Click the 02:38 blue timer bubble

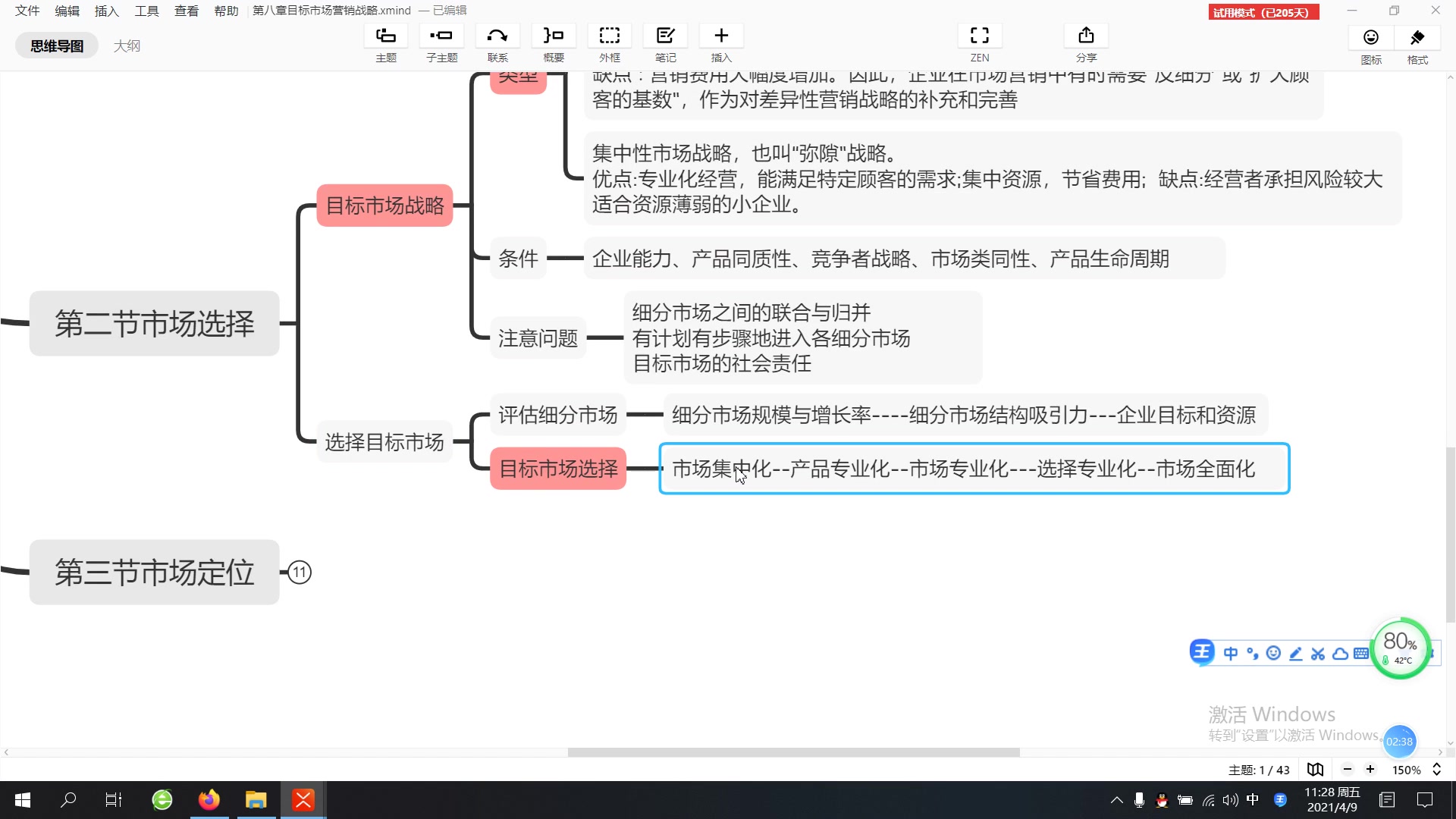pos(1399,742)
